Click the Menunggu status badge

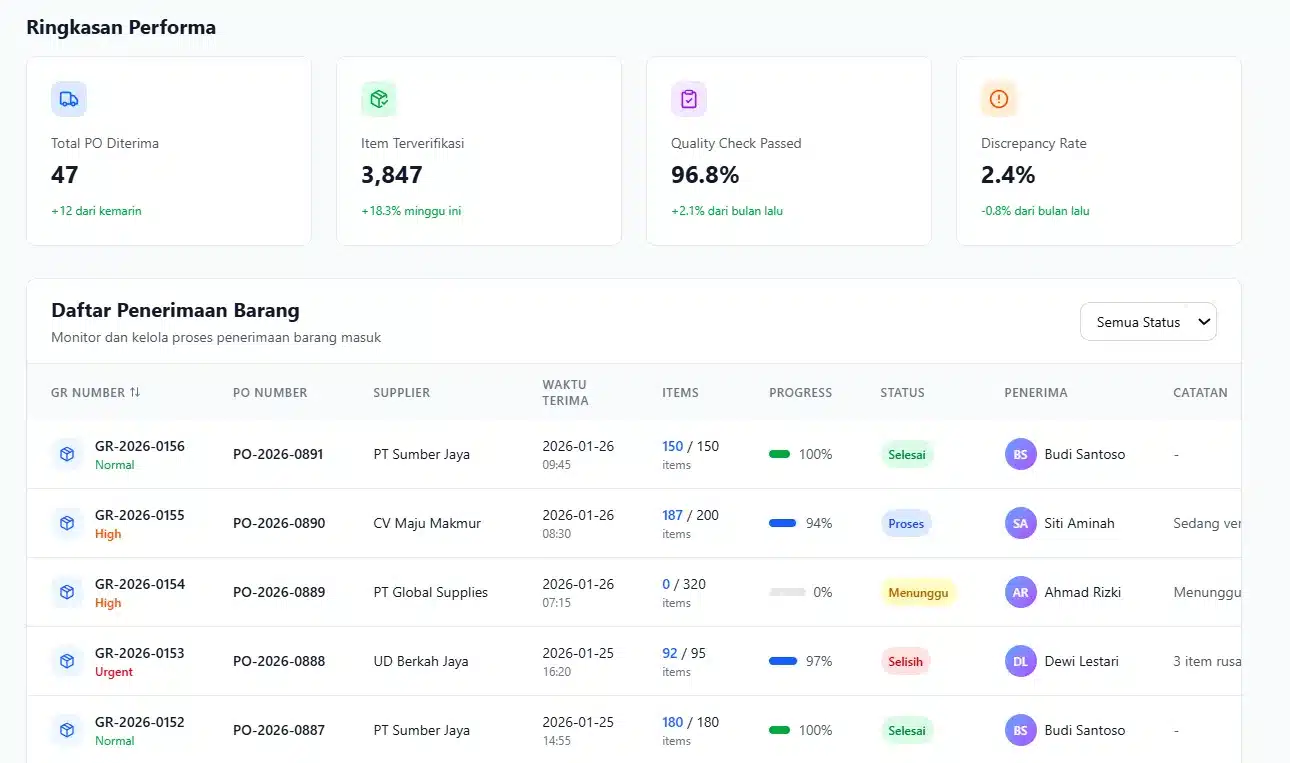coord(917,592)
